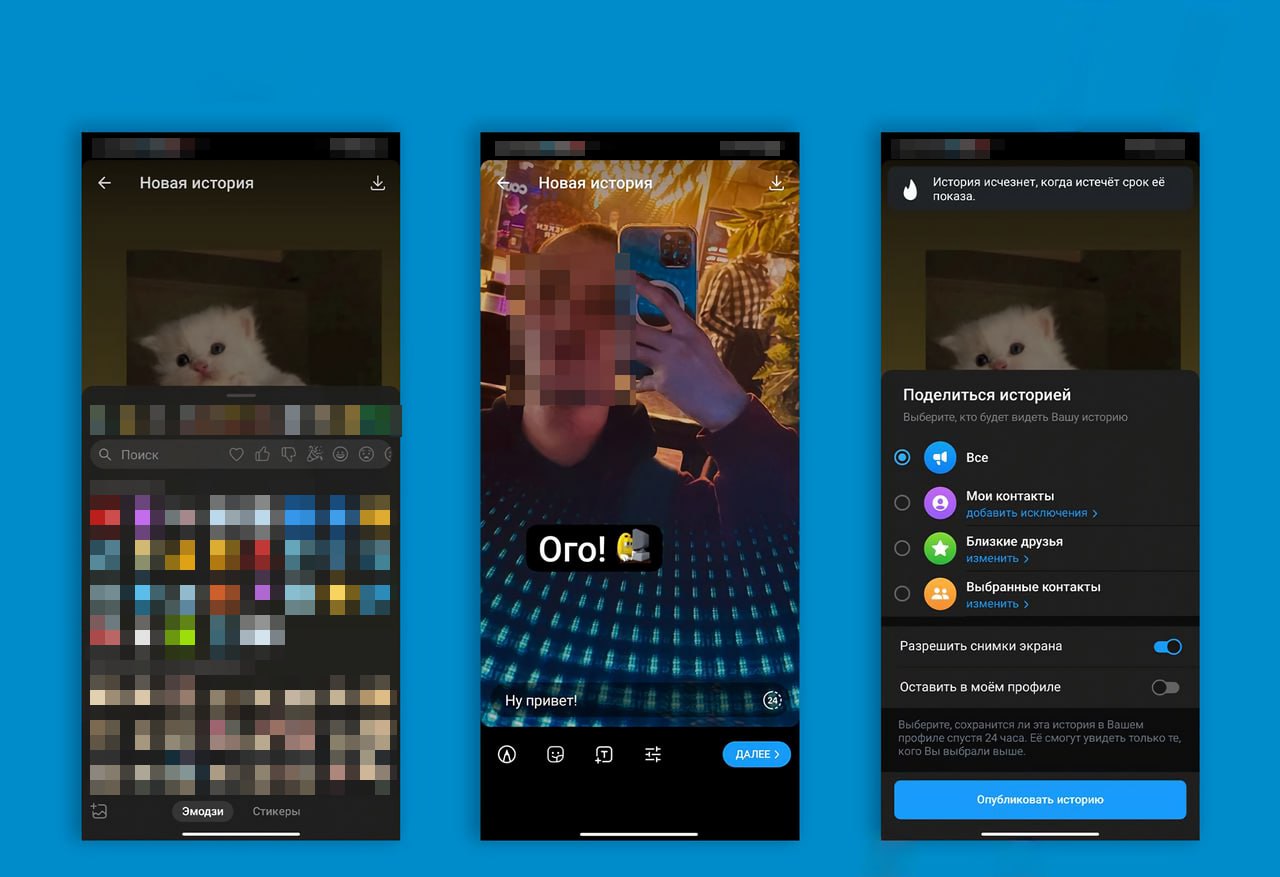Open the image adjustments sliders icon
Image resolution: width=1280 pixels, height=877 pixels.
tap(653, 755)
